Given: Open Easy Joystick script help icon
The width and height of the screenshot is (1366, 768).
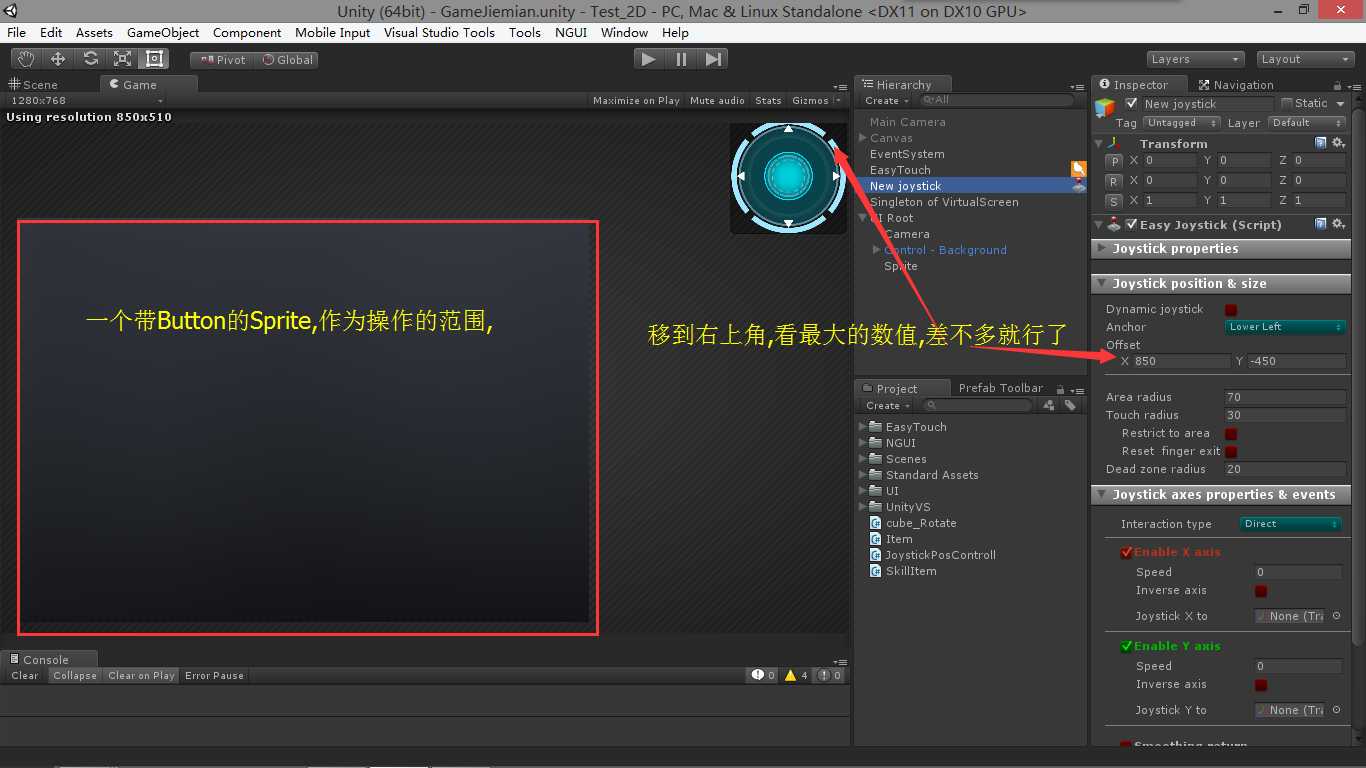Looking at the screenshot, I should (x=1320, y=224).
